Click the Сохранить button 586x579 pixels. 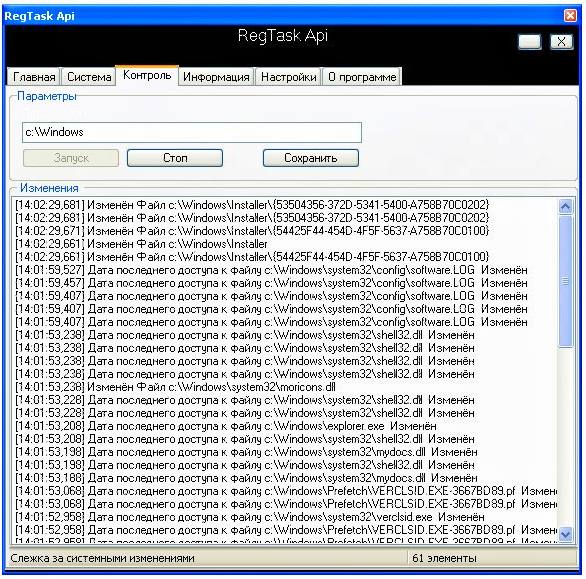311,158
